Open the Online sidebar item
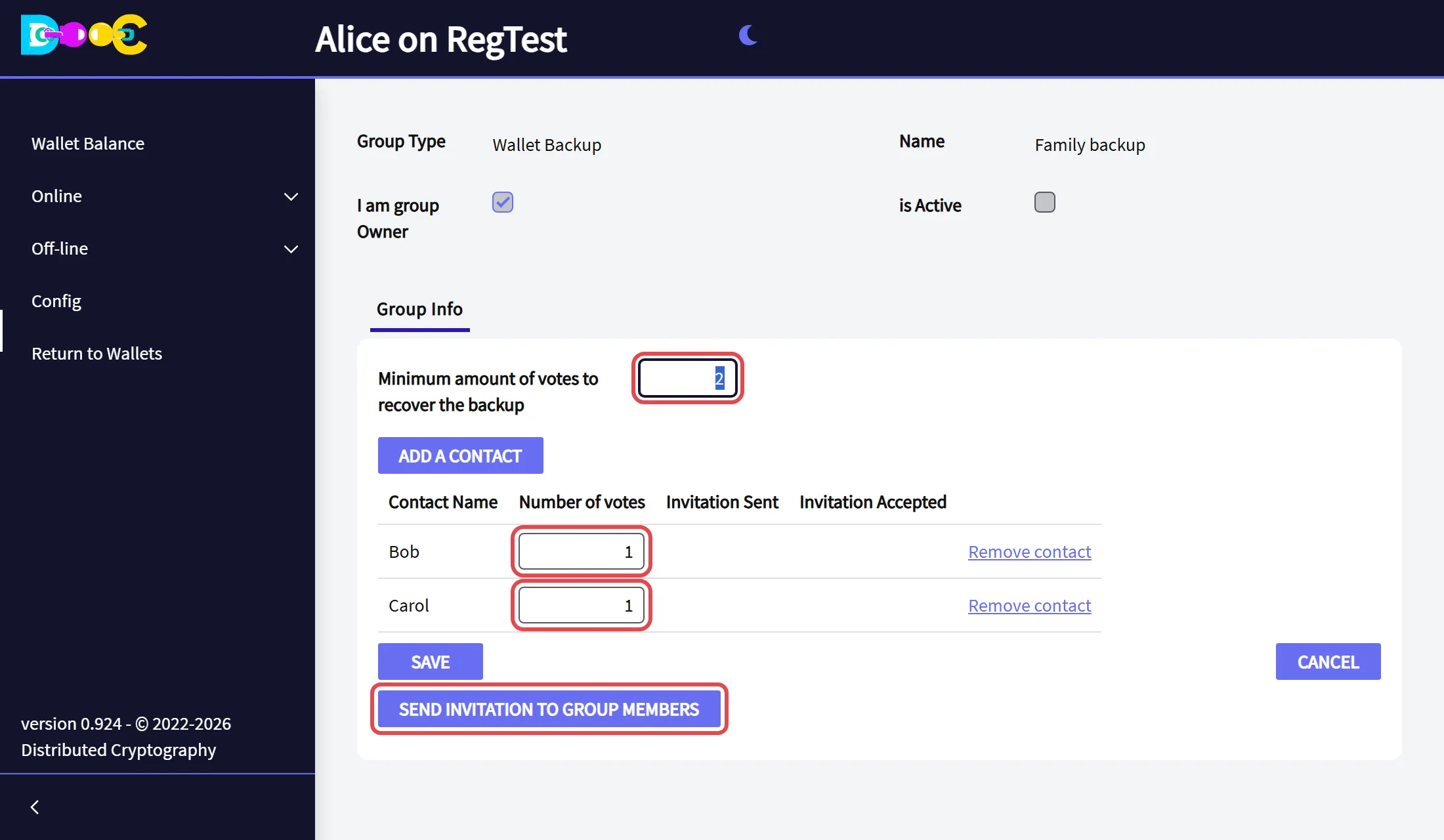1444x840 pixels. 56,196
